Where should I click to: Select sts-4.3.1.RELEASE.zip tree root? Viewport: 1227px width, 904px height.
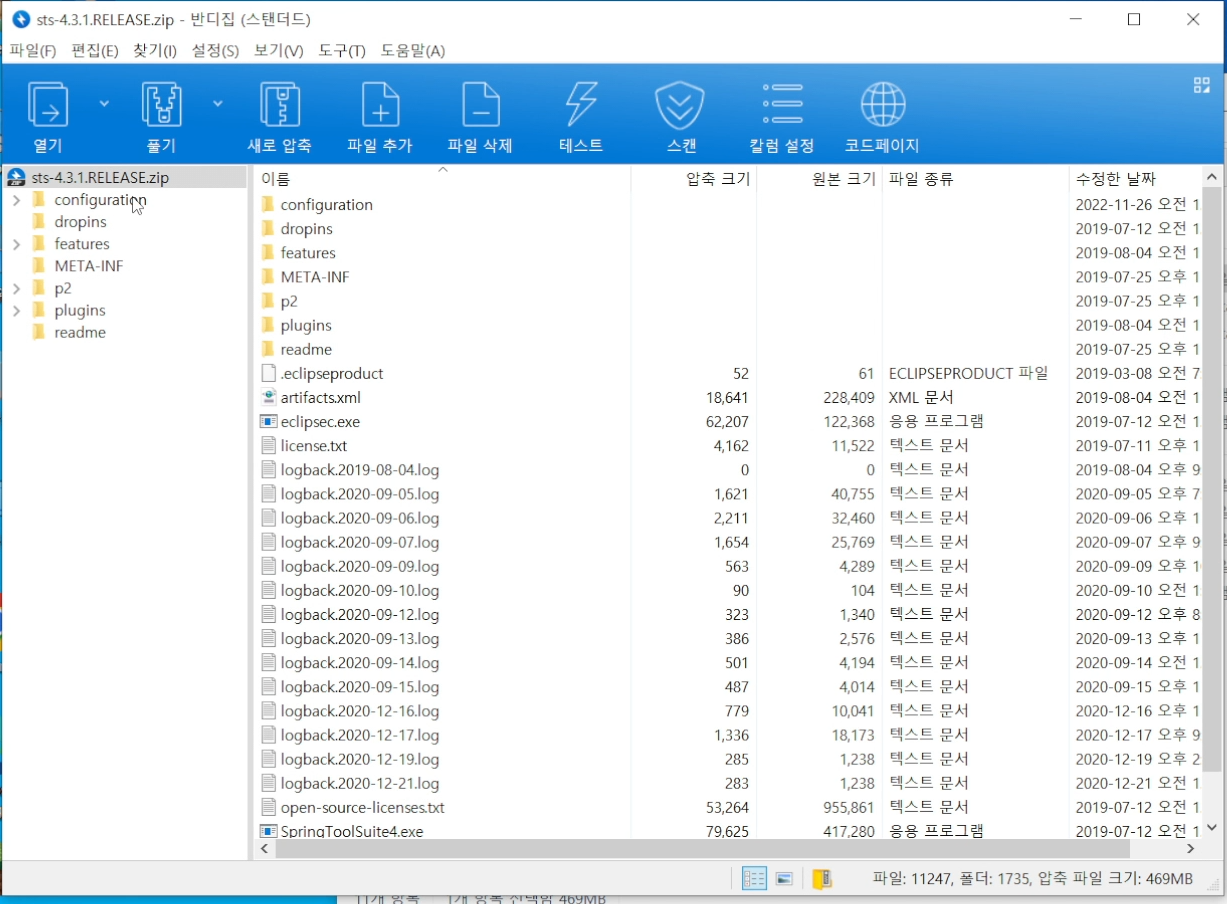pyautogui.click(x=100, y=177)
